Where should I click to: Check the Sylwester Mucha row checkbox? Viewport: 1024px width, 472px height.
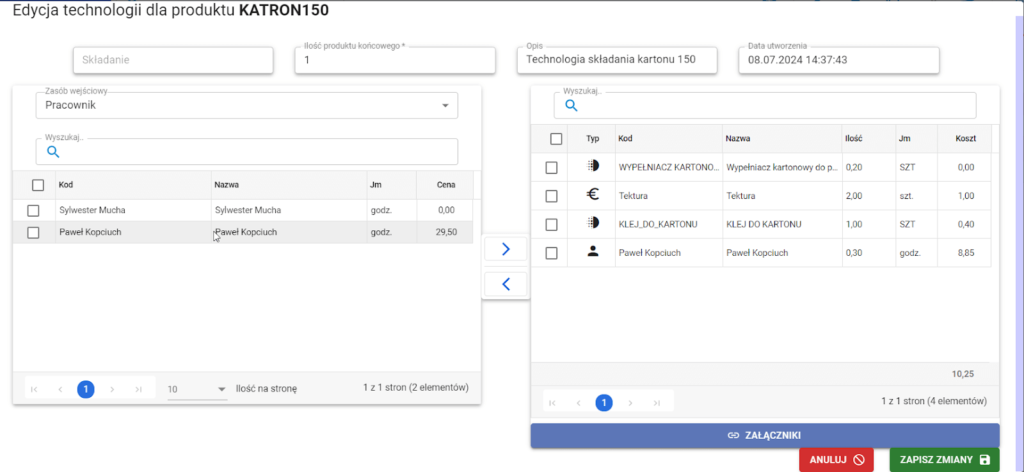coord(33,210)
